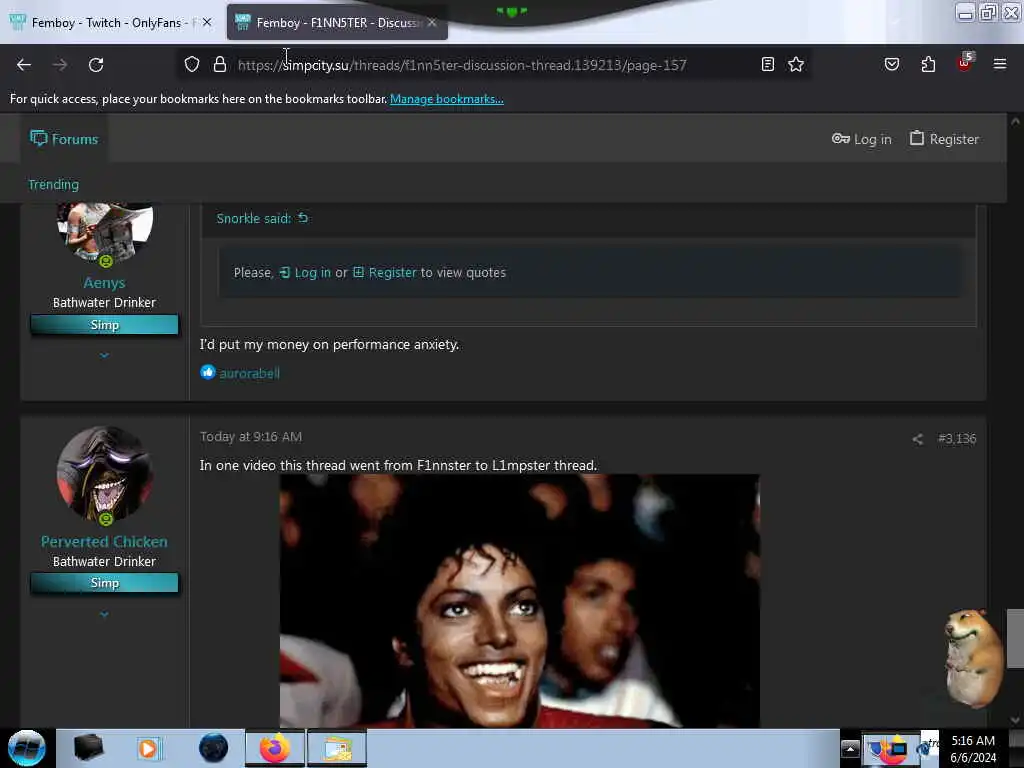The image size is (1024, 768).
Task: Click the scrollbar down arrow
Action: click(1015, 720)
